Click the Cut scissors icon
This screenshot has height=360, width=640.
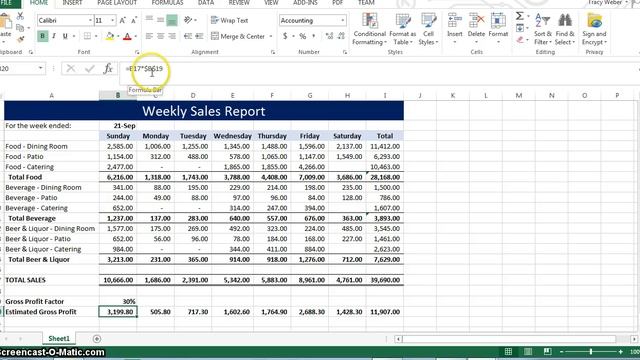(x=20, y=16)
